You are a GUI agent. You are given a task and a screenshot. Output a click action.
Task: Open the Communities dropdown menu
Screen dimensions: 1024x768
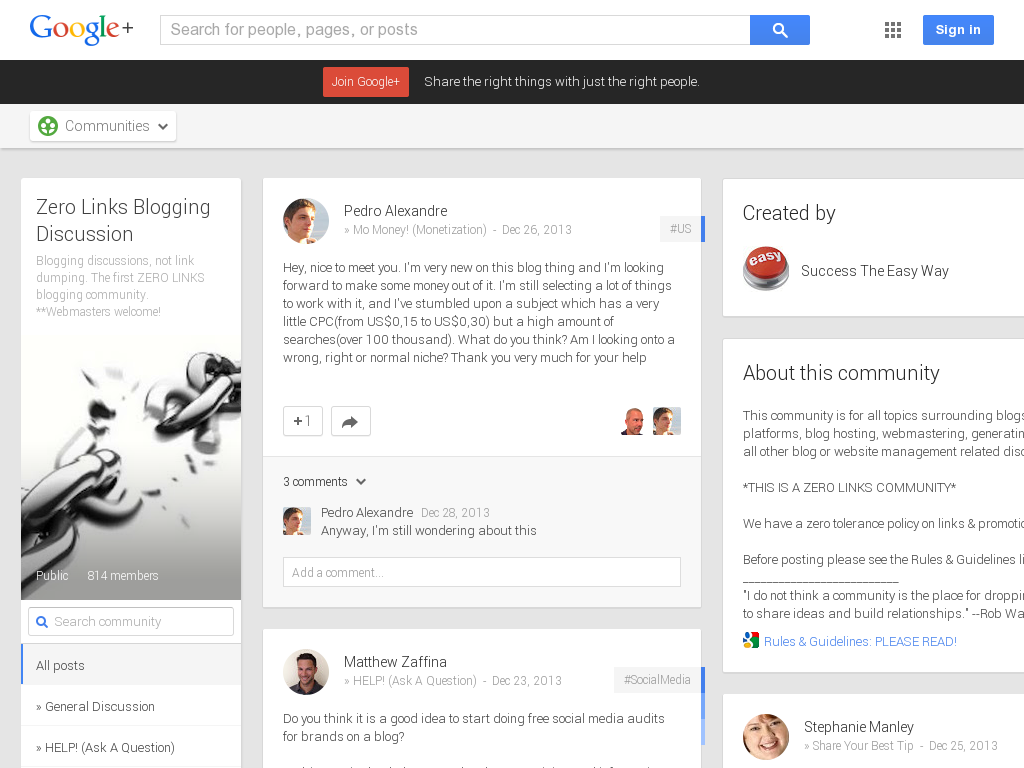[103, 126]
